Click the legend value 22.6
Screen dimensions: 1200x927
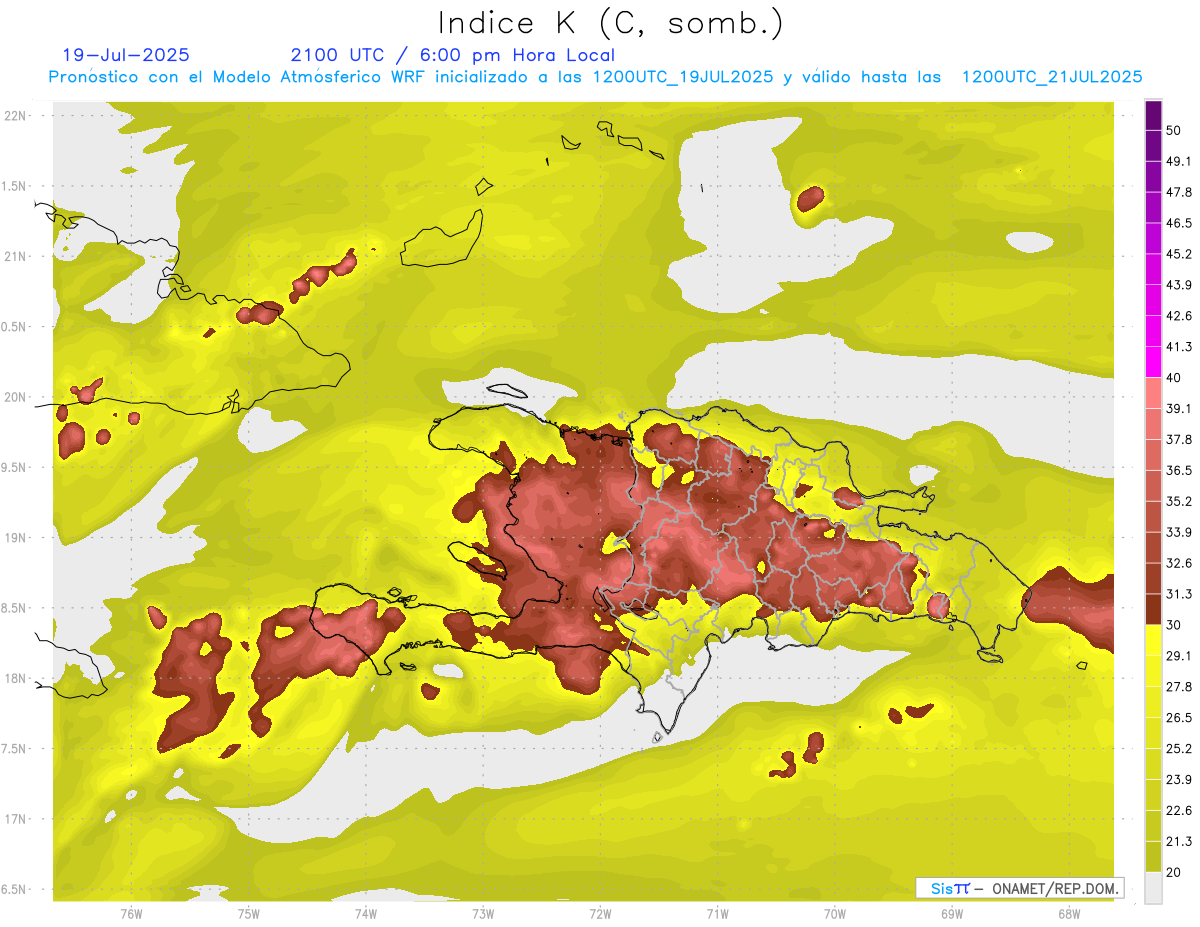pyautogui.click(x=1178, y=811)
